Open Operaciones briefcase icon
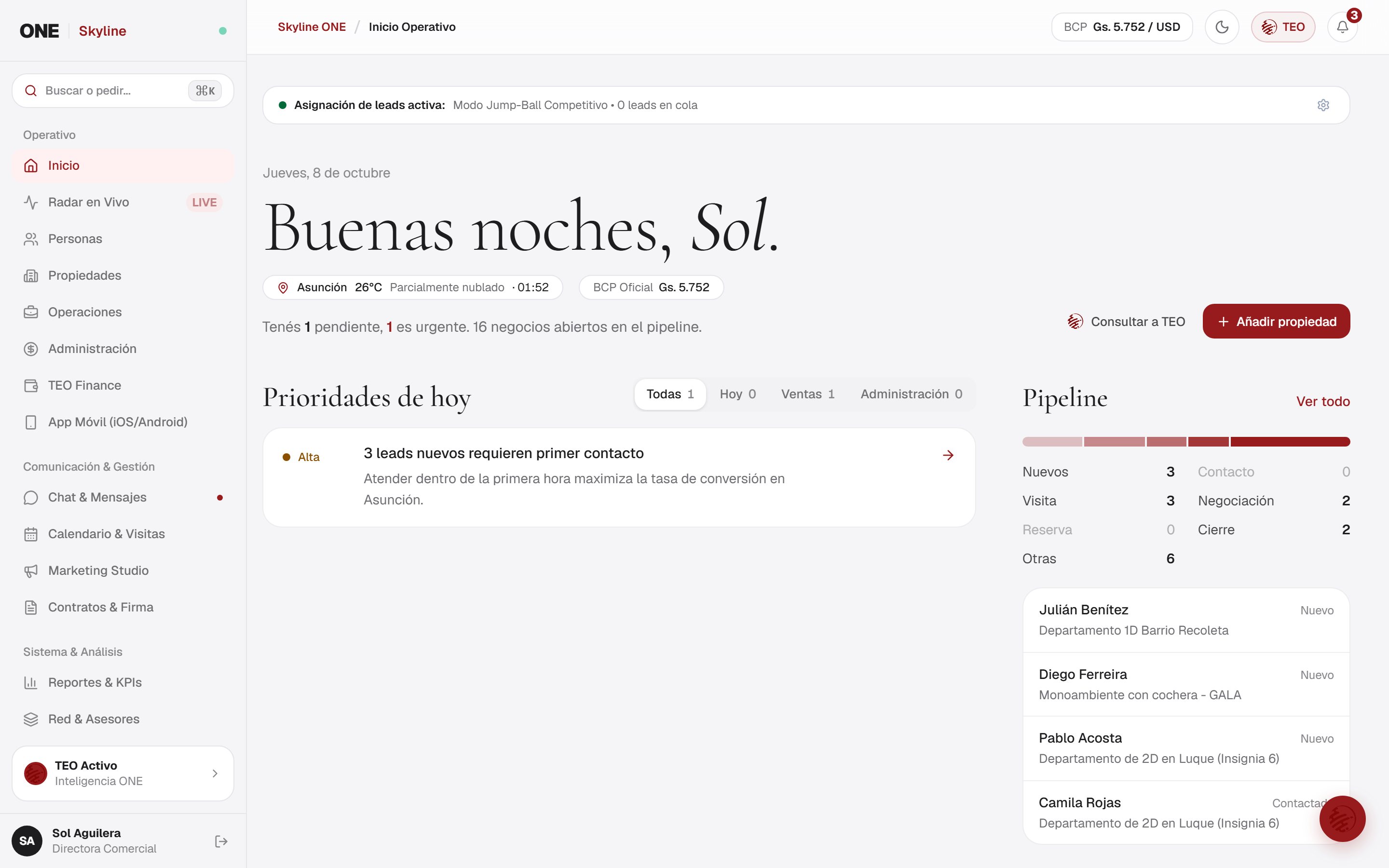The image size is (1389, 868). 31,312
